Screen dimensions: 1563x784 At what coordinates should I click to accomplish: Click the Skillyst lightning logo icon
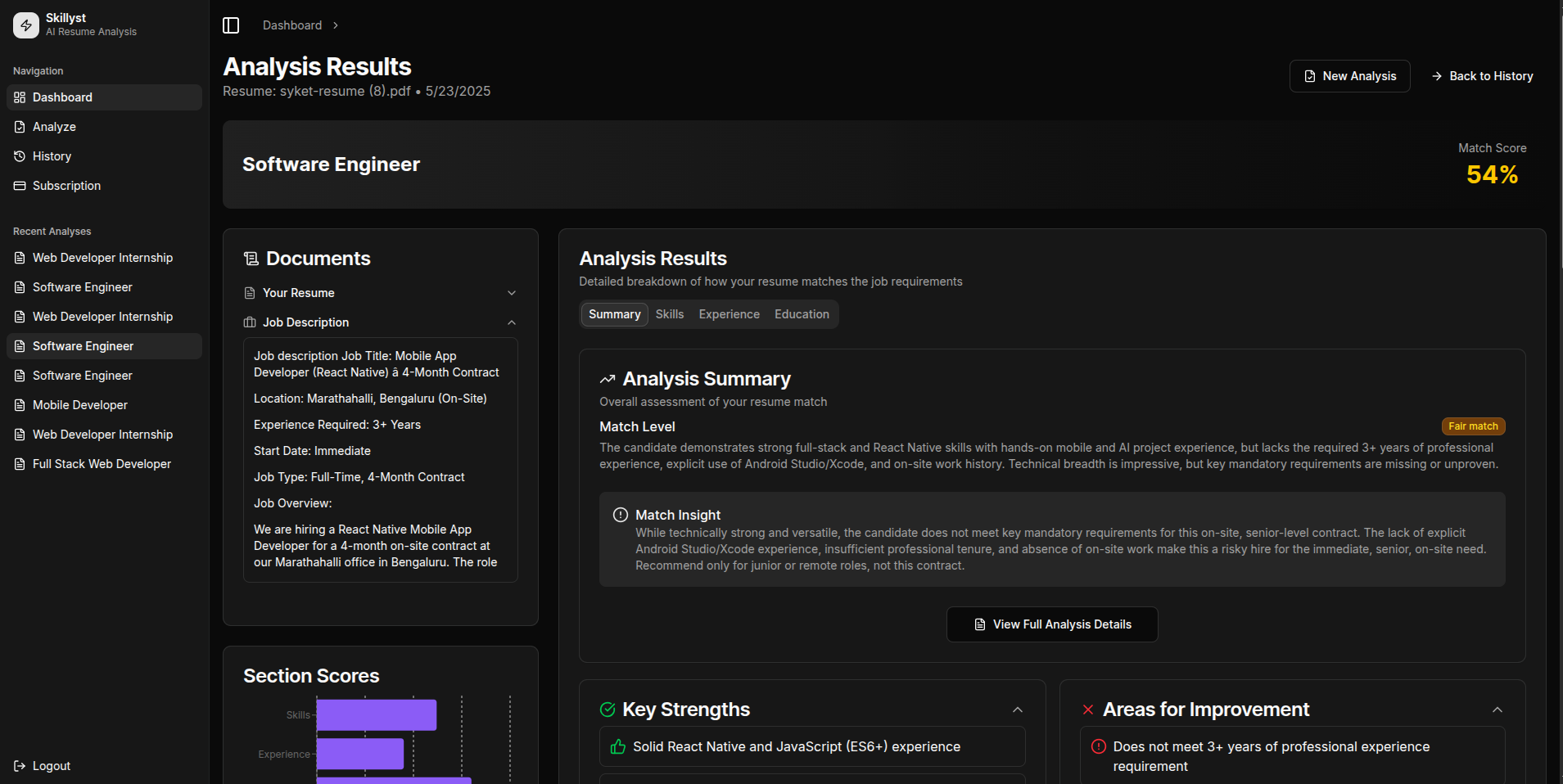tap(26, 25)
